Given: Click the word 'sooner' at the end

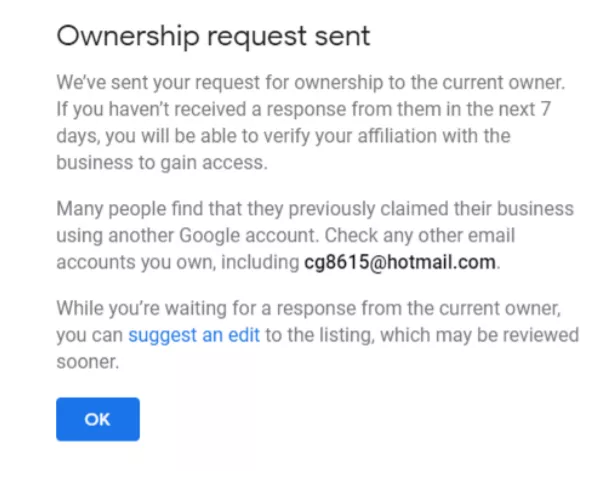Looking at the screenshot, I should pyautogui.click(x=85, y=362).
